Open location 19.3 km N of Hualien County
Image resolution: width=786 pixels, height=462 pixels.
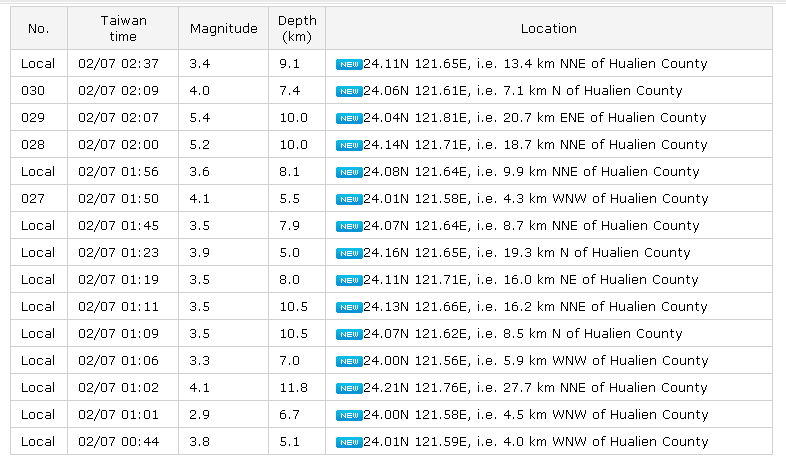(x=526, y=253)
